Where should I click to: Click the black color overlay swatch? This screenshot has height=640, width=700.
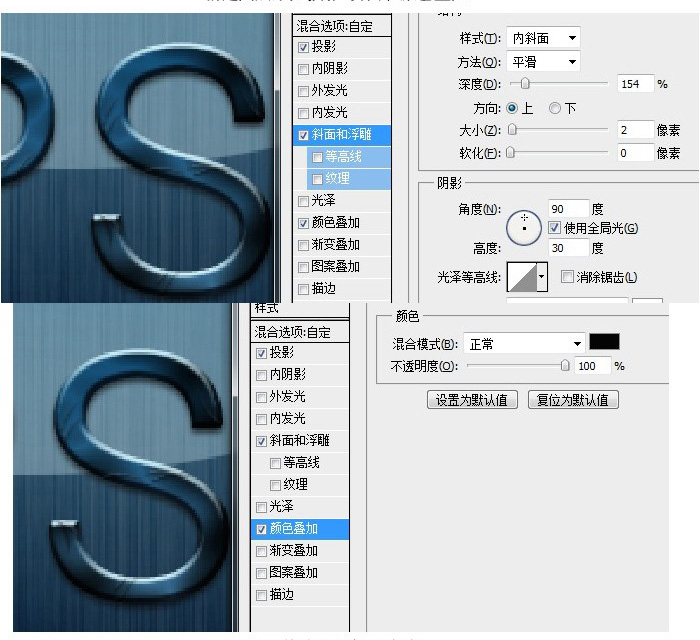pyautogui.click(x=605, y=342)
